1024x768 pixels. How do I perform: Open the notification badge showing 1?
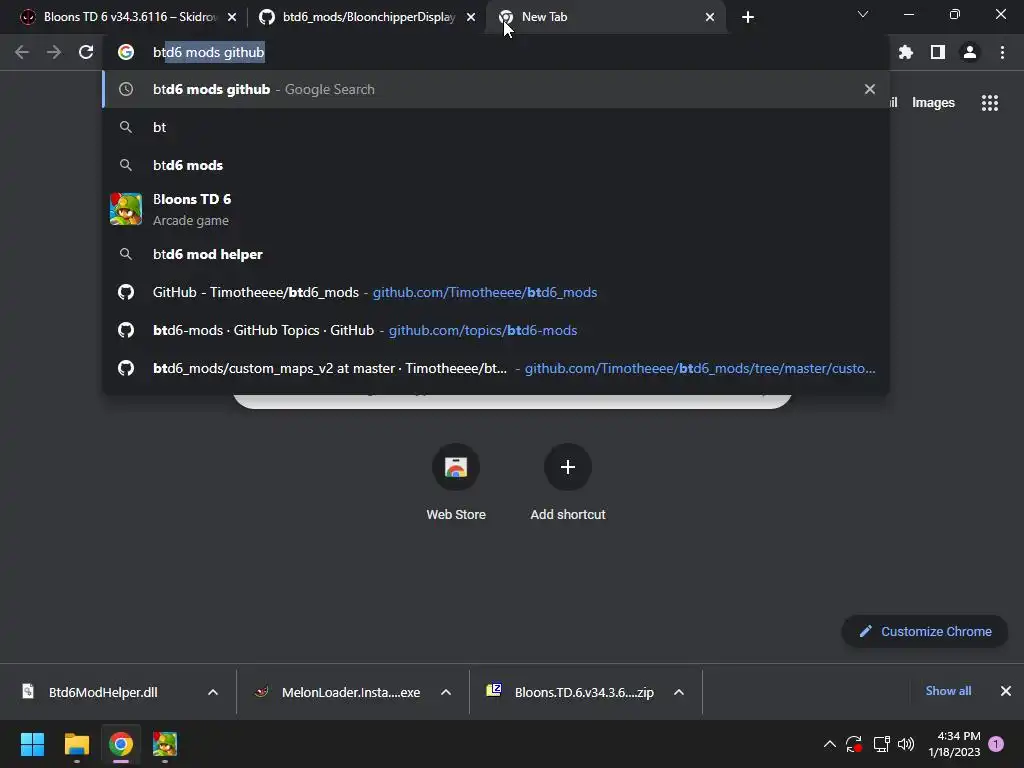tap(996, 744)
